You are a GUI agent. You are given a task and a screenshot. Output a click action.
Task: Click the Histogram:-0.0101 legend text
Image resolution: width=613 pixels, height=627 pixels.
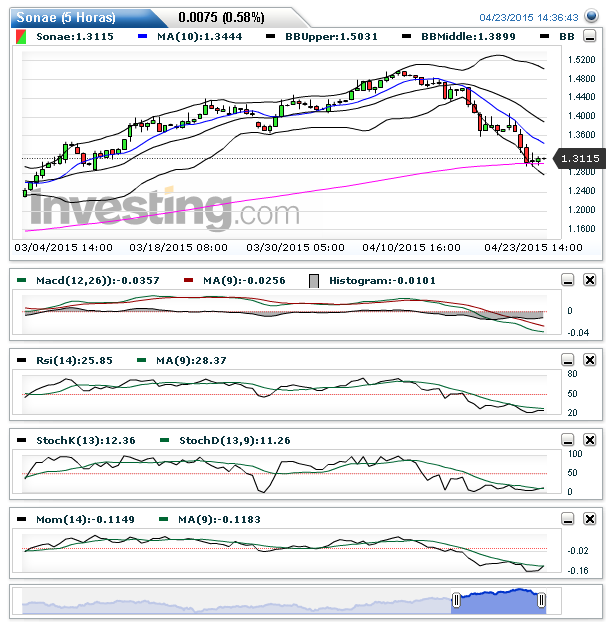(382, 281)
